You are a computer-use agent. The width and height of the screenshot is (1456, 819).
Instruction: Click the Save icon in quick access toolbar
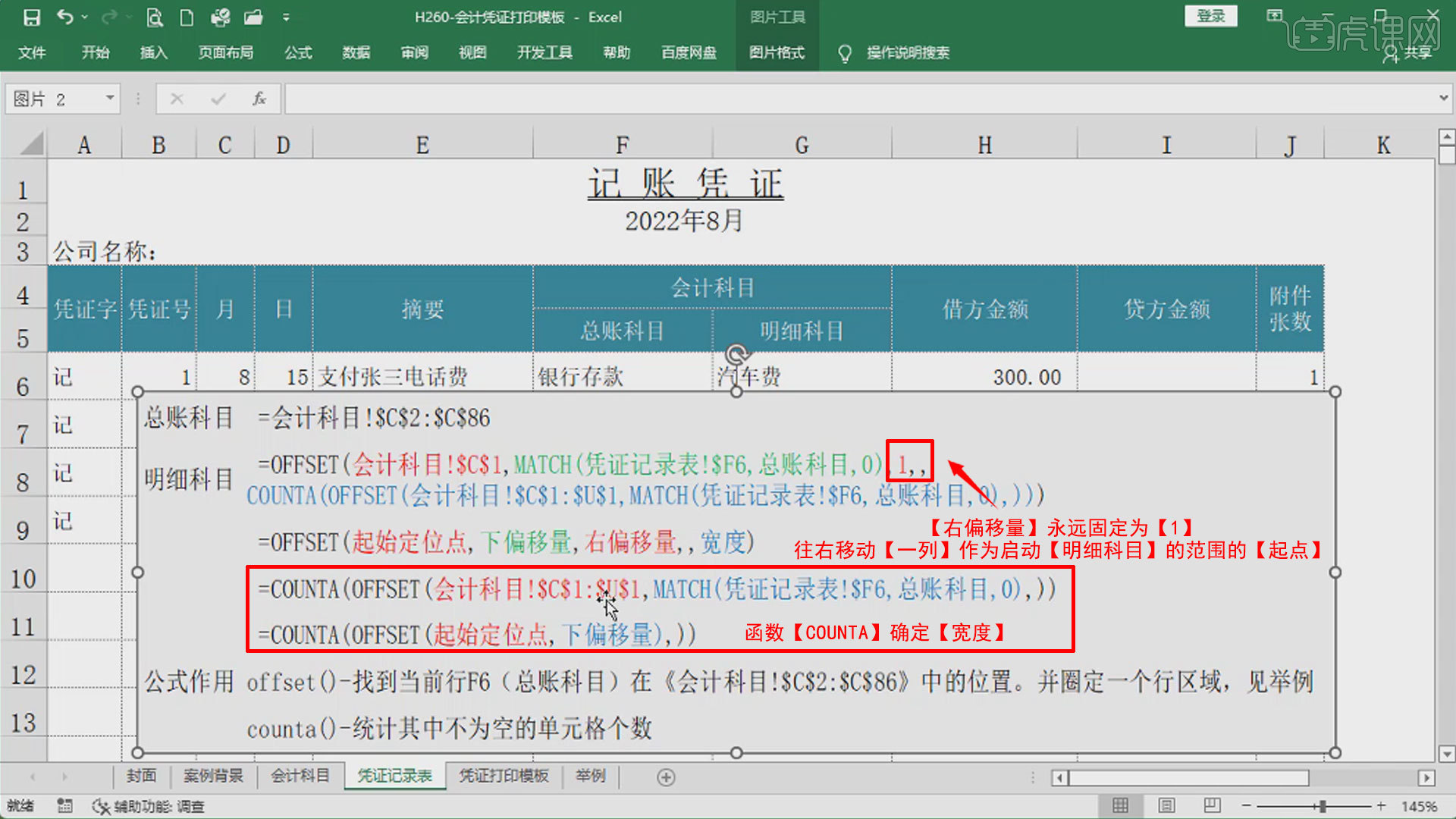pyautogui.click(x=32, y=17)
